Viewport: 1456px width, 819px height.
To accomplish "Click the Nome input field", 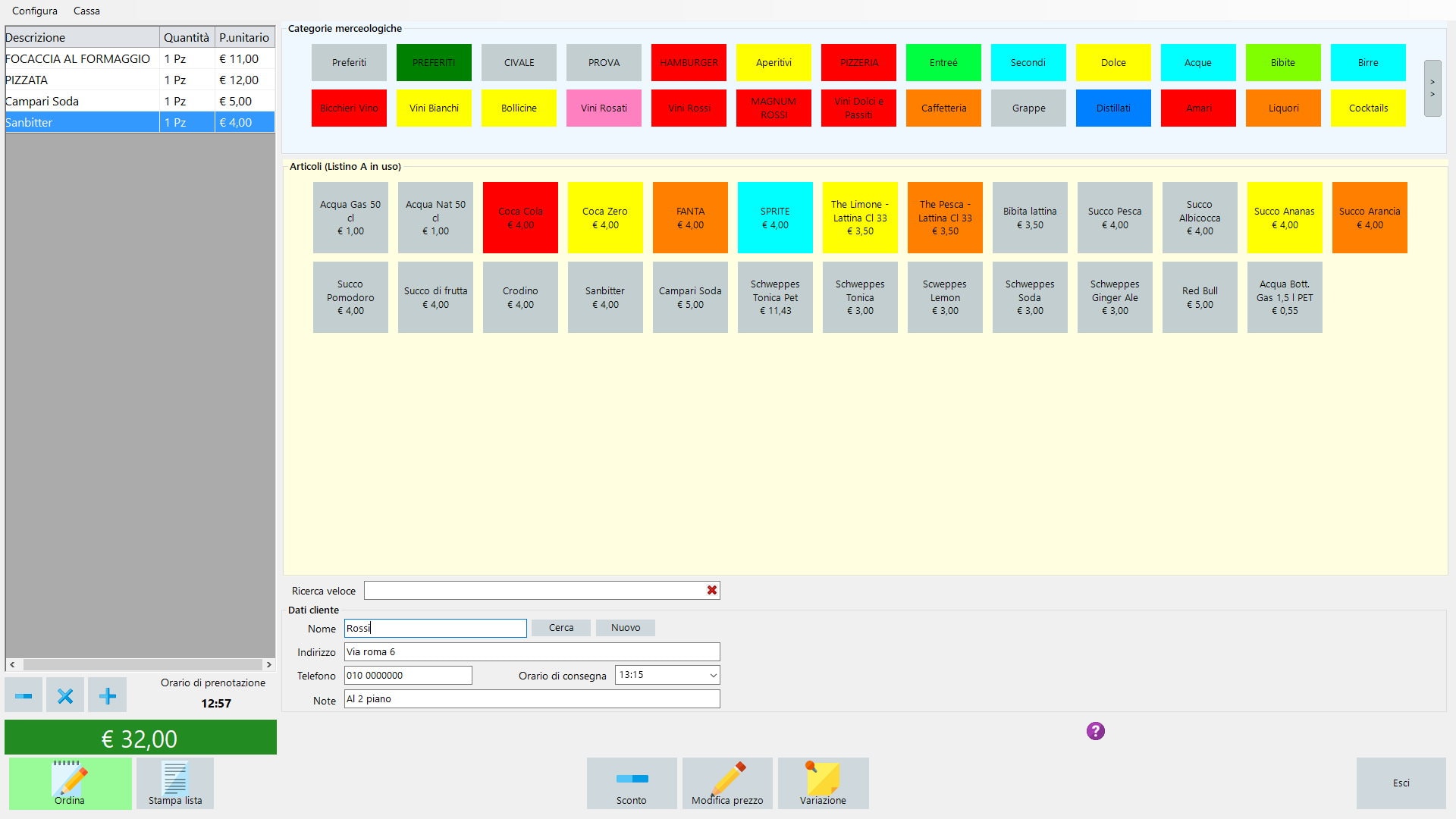I will click(435, 628).
